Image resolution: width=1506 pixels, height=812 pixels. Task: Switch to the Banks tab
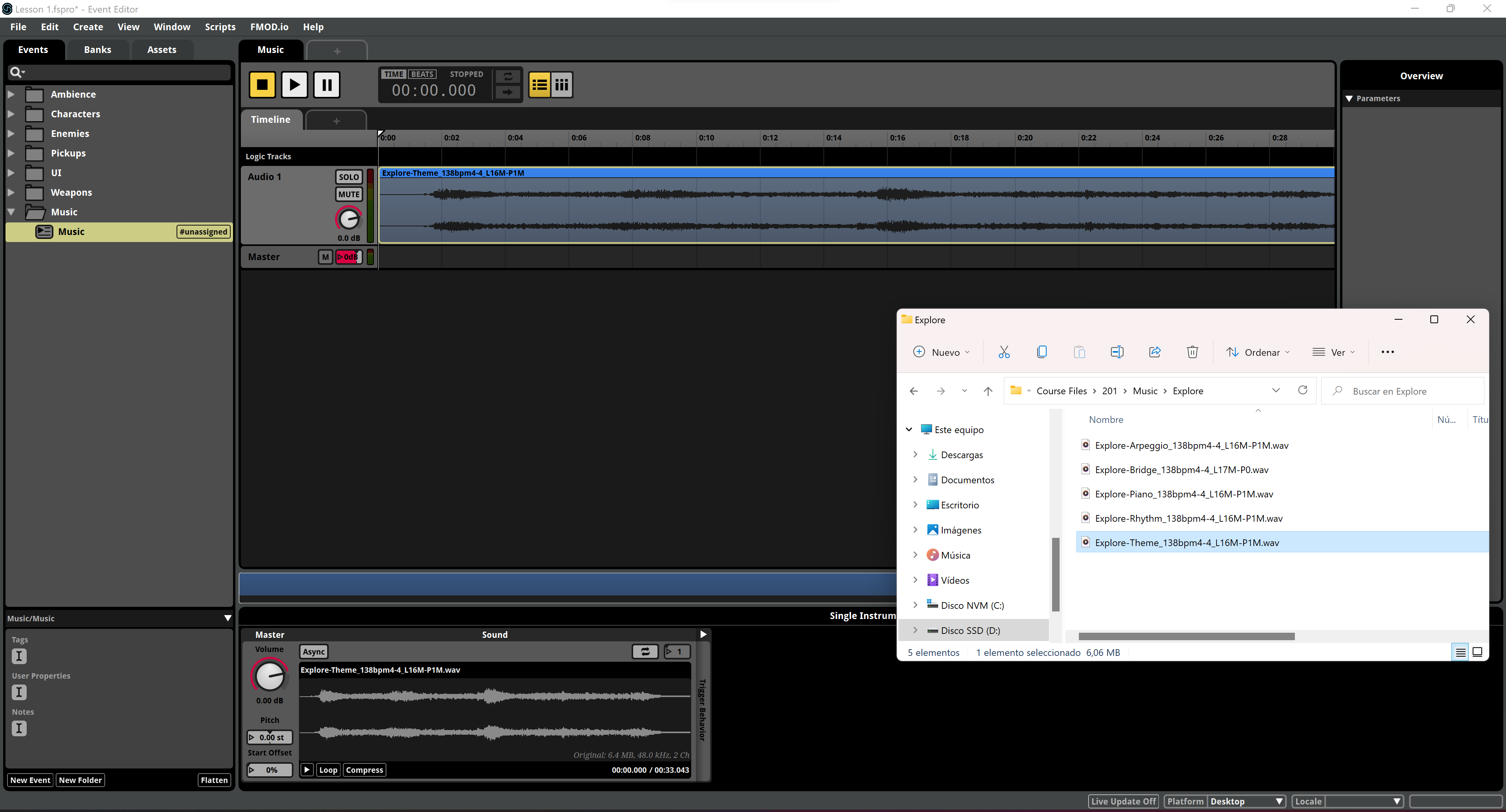[97, 50]
